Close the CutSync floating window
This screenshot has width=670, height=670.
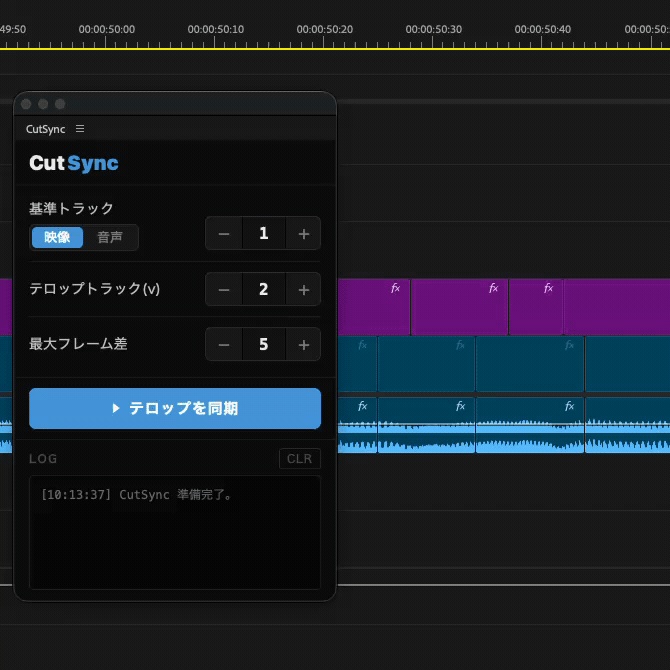click(26, 104)
